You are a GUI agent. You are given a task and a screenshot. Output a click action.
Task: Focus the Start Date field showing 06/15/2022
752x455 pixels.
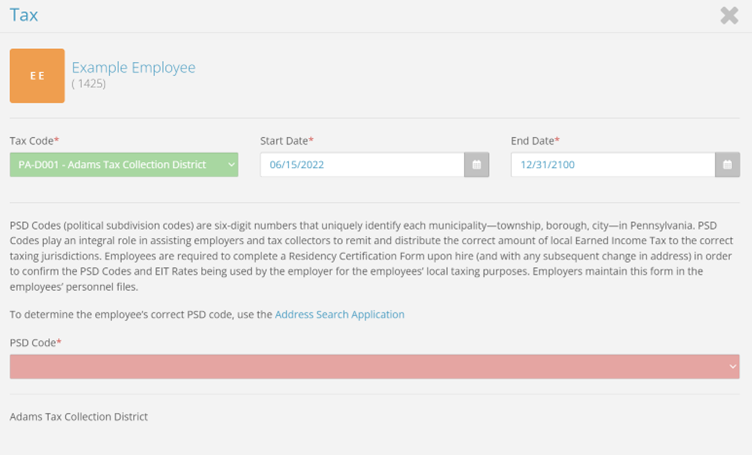[x=362, y=164]
